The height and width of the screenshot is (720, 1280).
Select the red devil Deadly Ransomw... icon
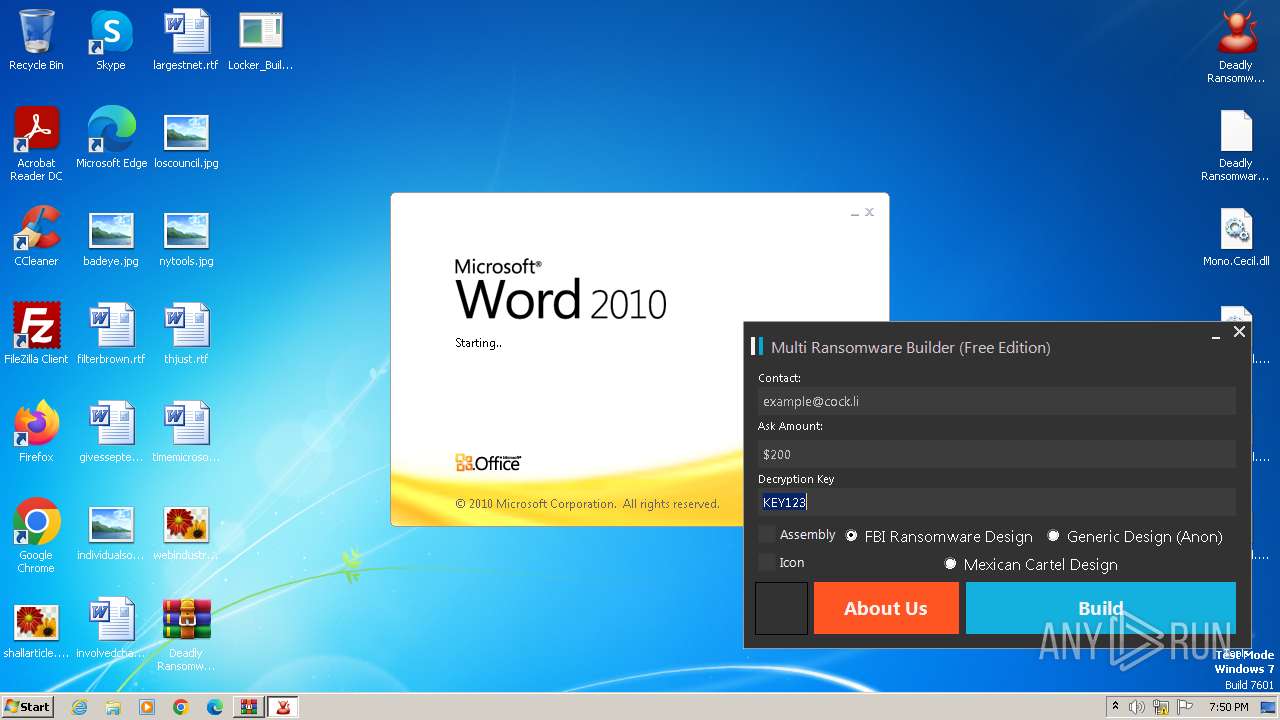(x=1236, y=46)
